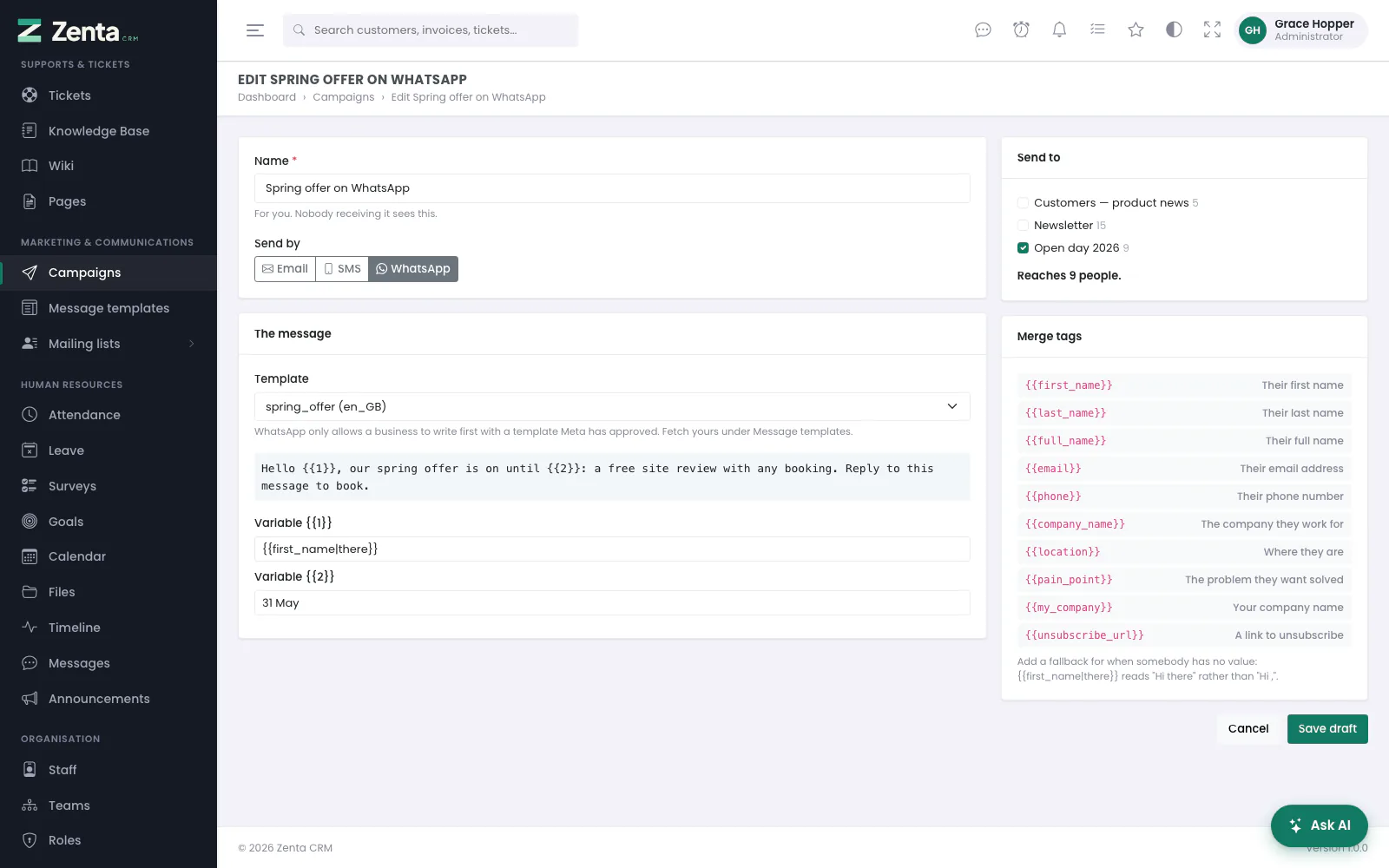Select SMS as send method
This screenshot has height=868, width=1389.
(x=342, y=269)
